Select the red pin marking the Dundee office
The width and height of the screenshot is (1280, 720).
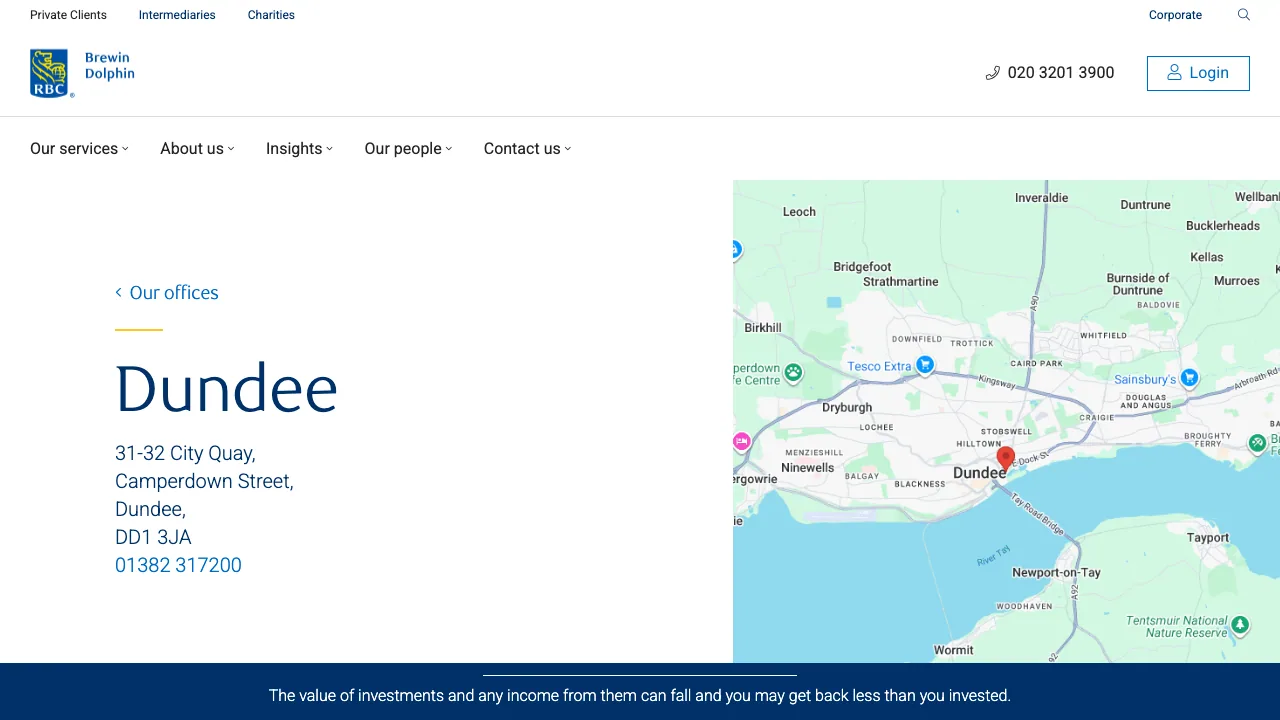pyautogui.click(x=1005, y=456)
